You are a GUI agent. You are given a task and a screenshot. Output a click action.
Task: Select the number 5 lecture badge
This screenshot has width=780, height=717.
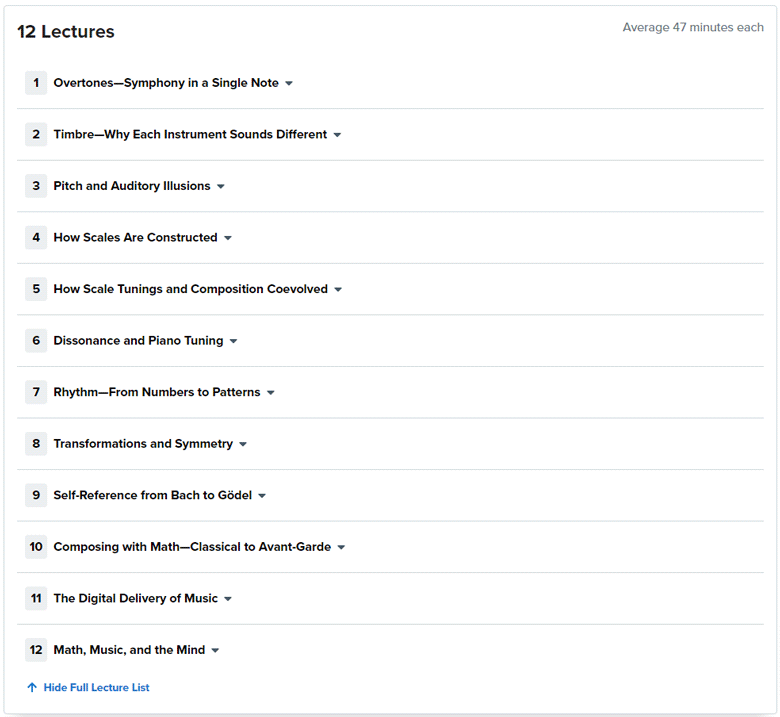[x=36, y=289]
